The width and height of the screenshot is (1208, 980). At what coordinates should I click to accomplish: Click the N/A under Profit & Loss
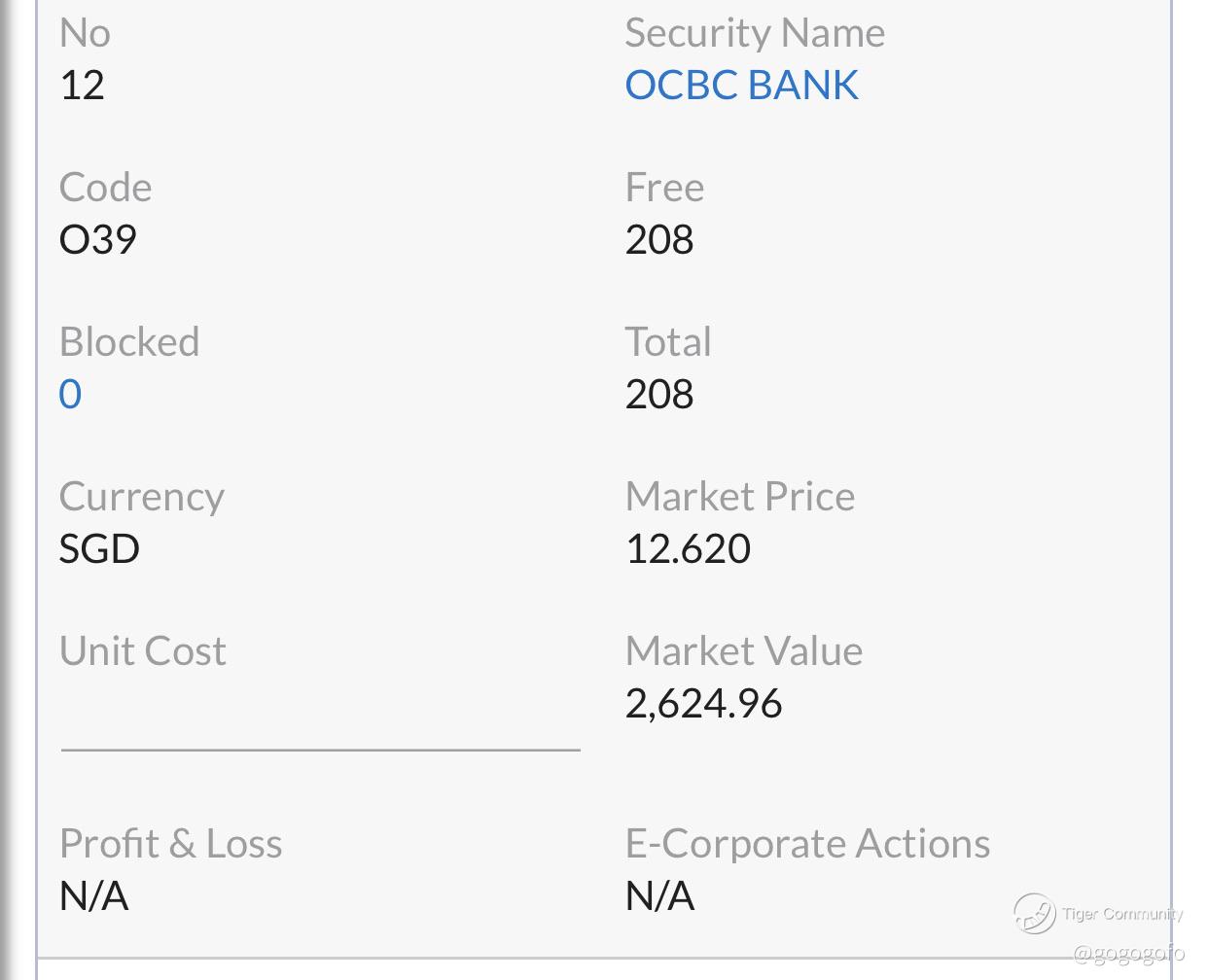point(93,896)
